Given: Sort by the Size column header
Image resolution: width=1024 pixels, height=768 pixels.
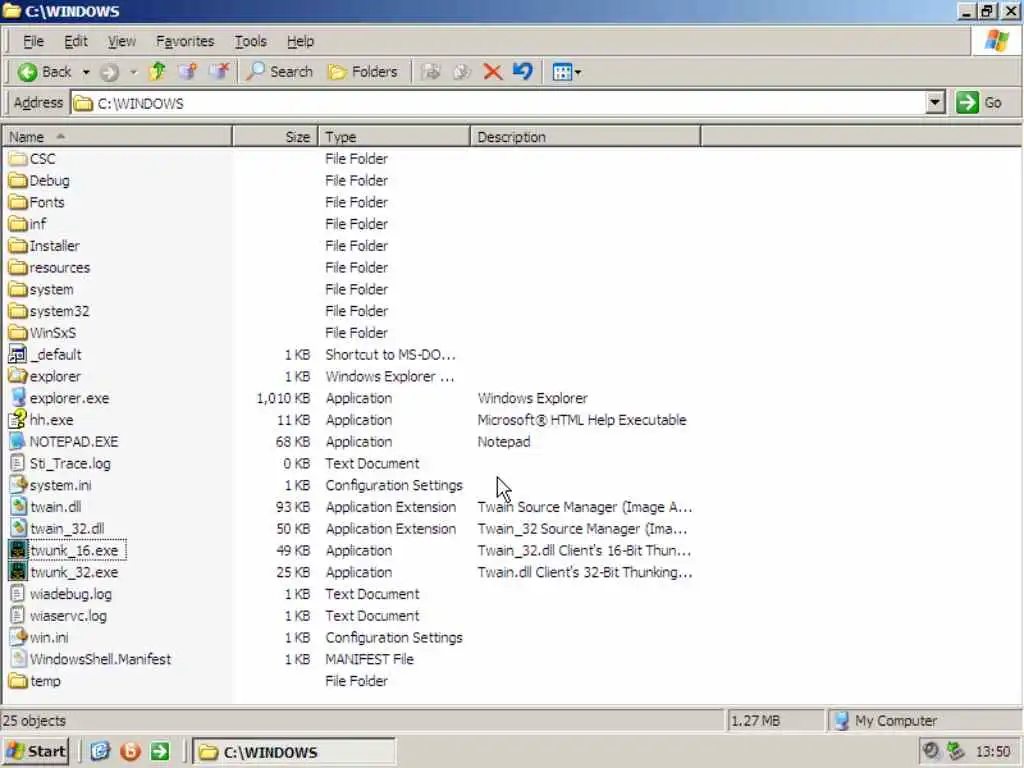Looking at the screenshot, I should pos(275,137).
